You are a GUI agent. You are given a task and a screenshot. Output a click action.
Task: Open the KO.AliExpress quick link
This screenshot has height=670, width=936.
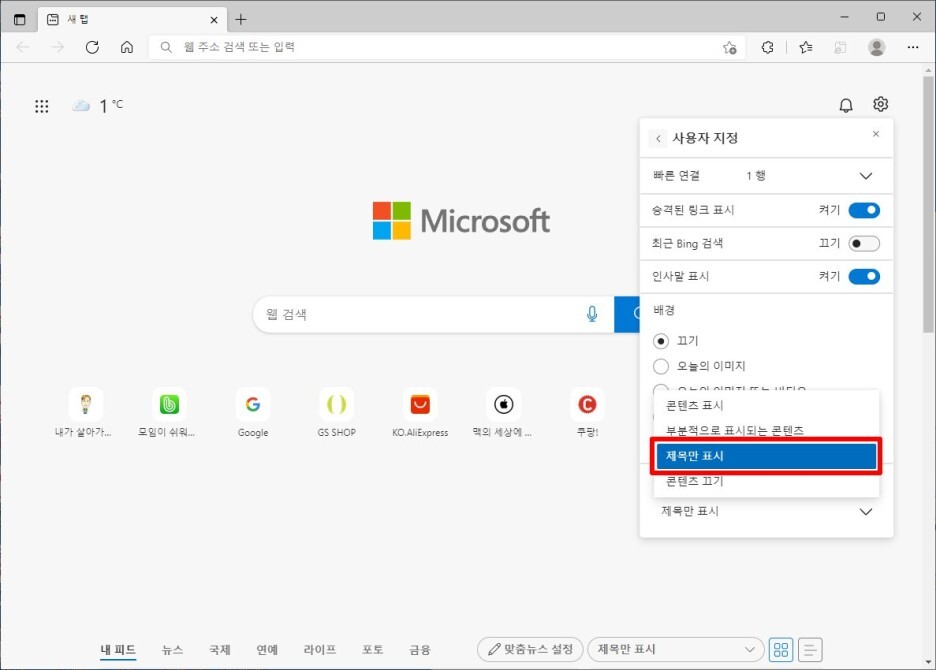click(420, 413)
